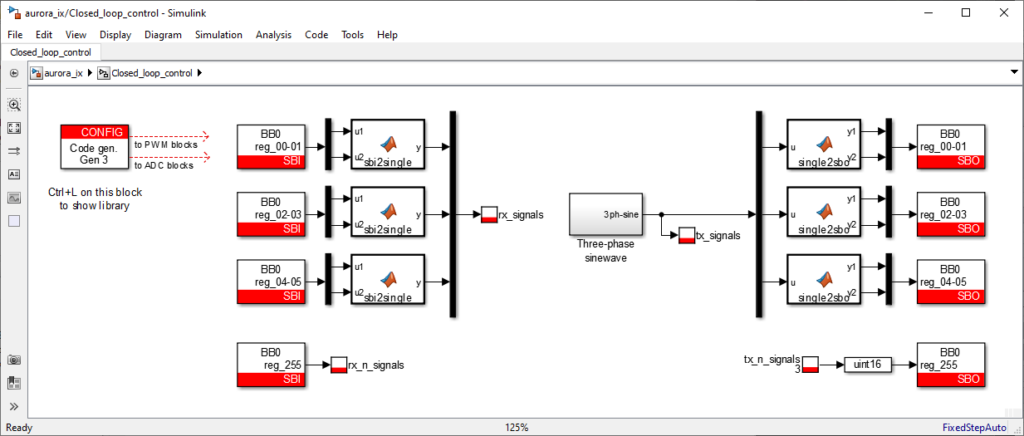
Task: Click the screenshot camera icon
Action: 14,360
